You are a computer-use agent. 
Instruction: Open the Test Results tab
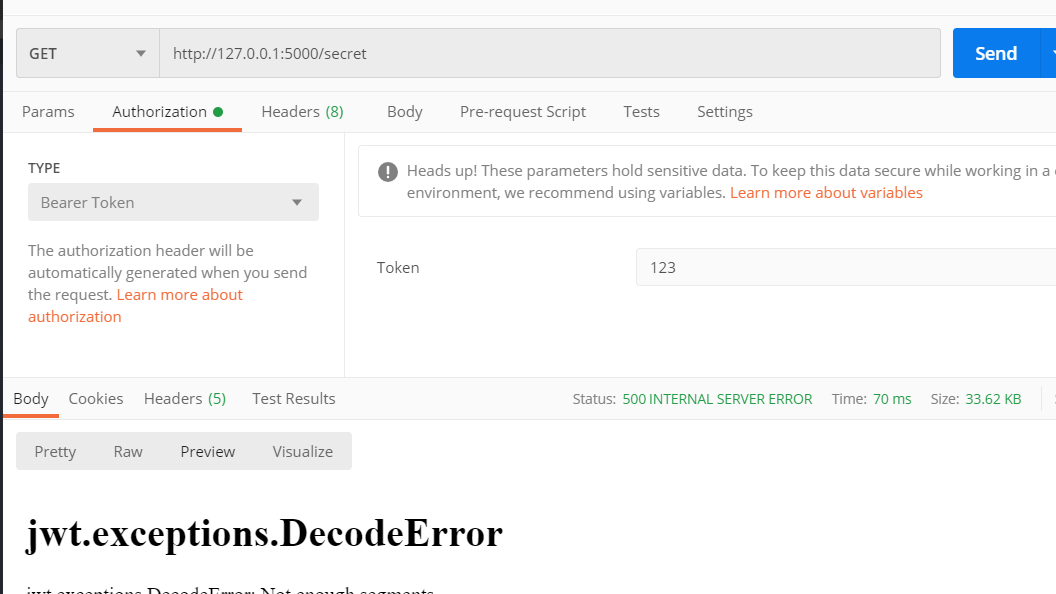coord(294,399)
